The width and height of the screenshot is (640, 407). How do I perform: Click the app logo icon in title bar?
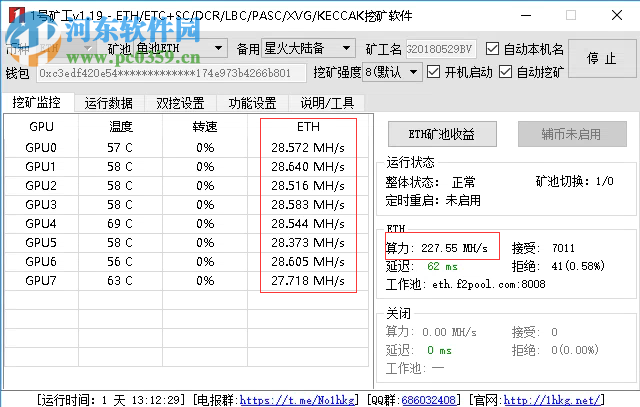point(17,15)
